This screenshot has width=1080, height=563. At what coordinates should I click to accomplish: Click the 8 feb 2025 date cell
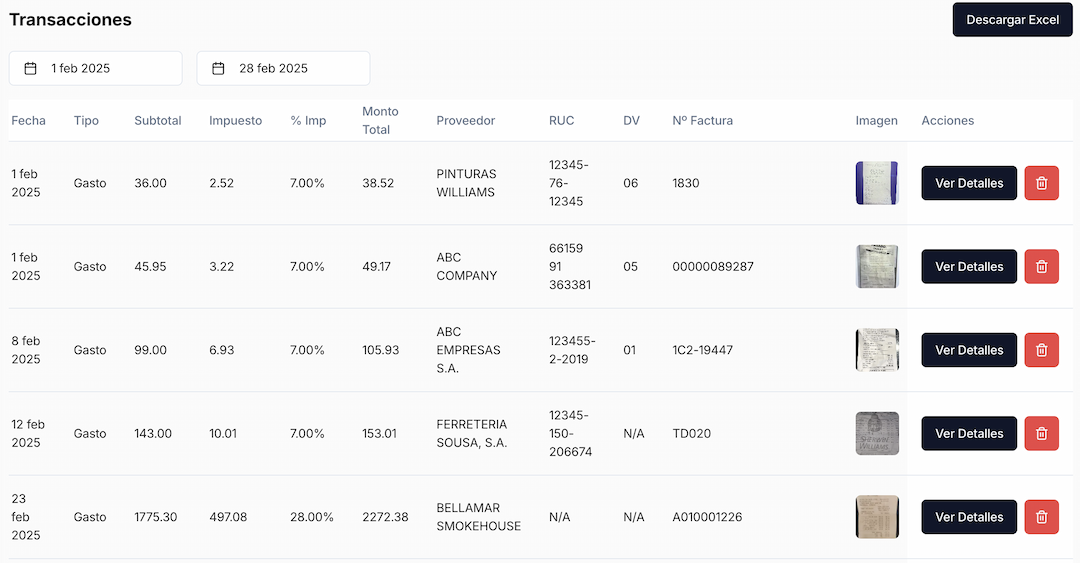pos(26,350)
